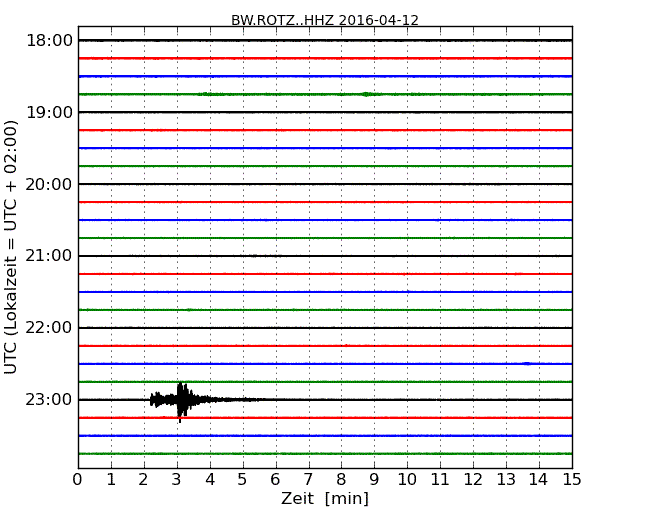Select the 21:00 y-axis tick label
The image size is (650, 520).
click(49, 256)
